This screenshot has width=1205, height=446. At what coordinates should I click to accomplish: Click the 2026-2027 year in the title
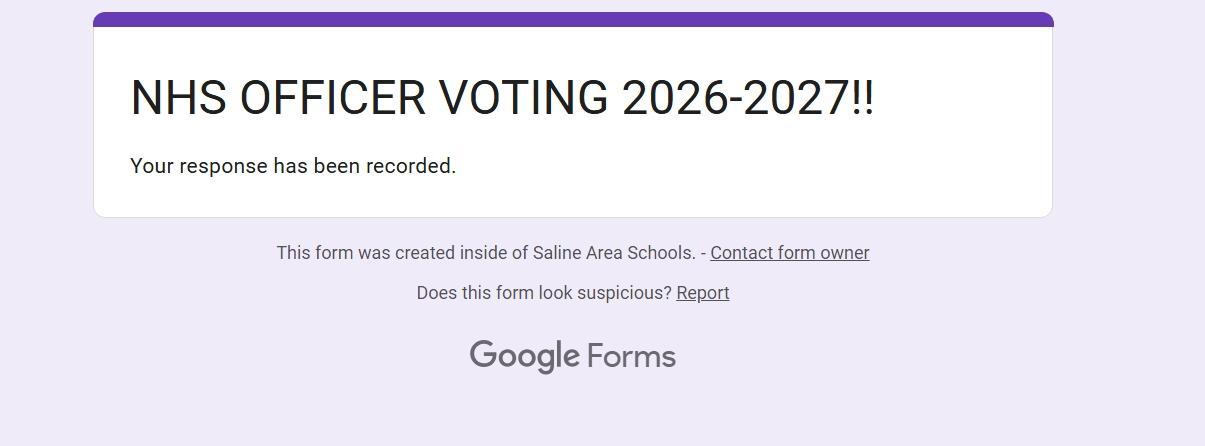735,98
